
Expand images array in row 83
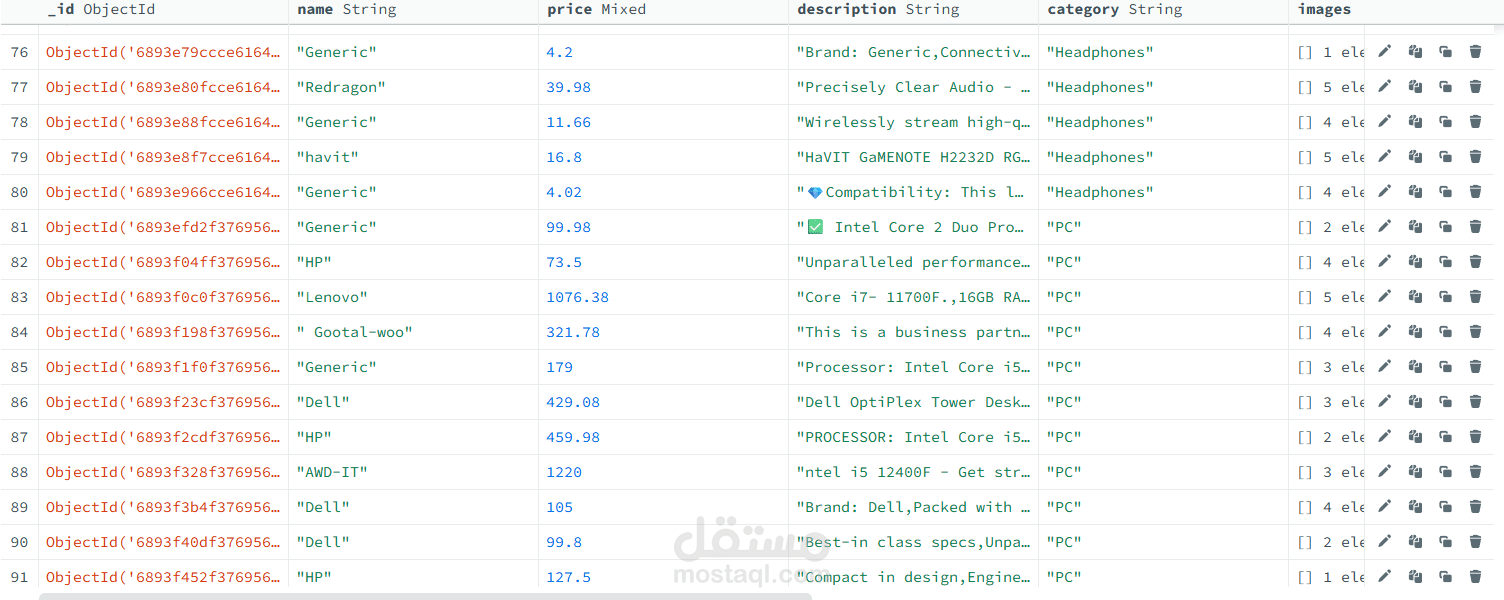click(x=1330, y=297)
